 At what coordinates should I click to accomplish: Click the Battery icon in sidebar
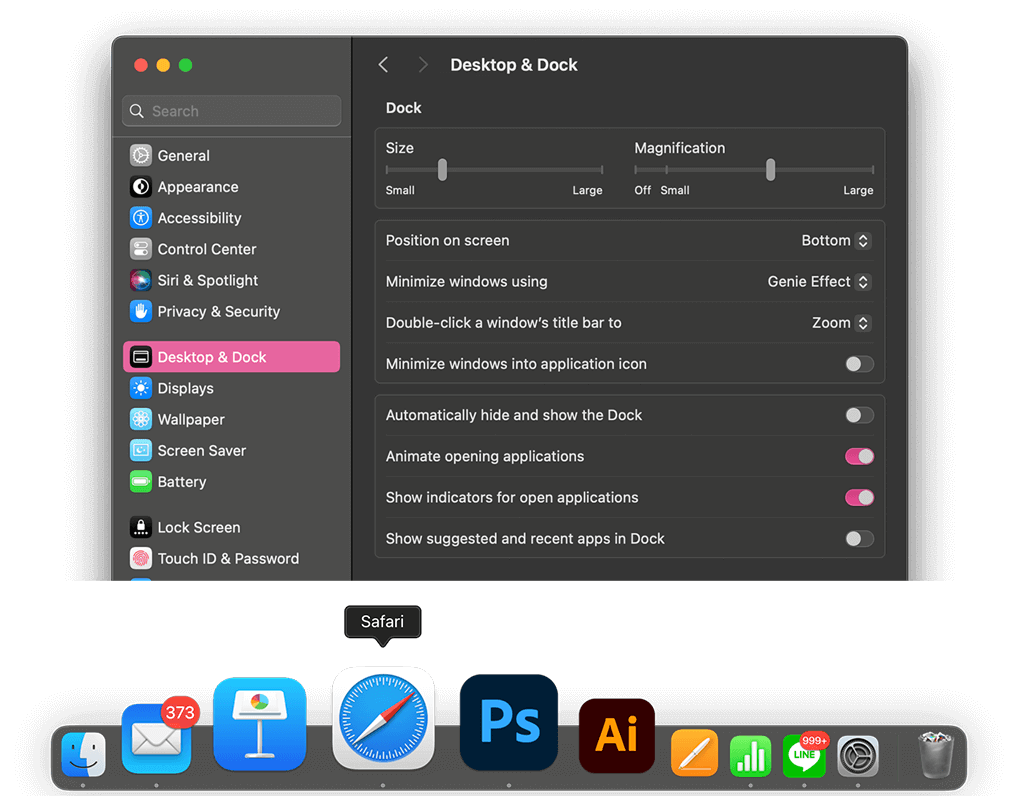[x=140, y=482]
